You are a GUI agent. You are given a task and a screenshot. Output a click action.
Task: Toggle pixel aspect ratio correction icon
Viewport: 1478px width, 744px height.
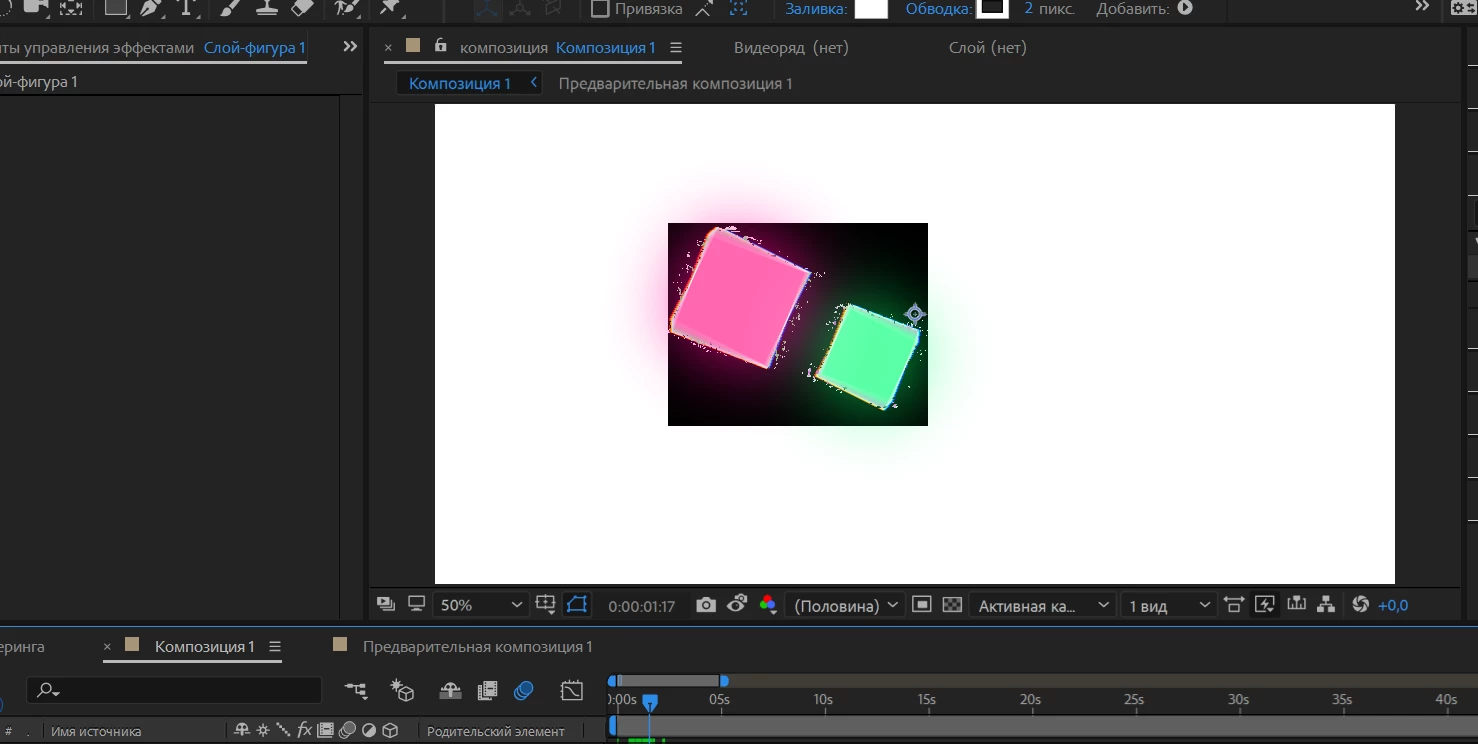point(1234,604)
